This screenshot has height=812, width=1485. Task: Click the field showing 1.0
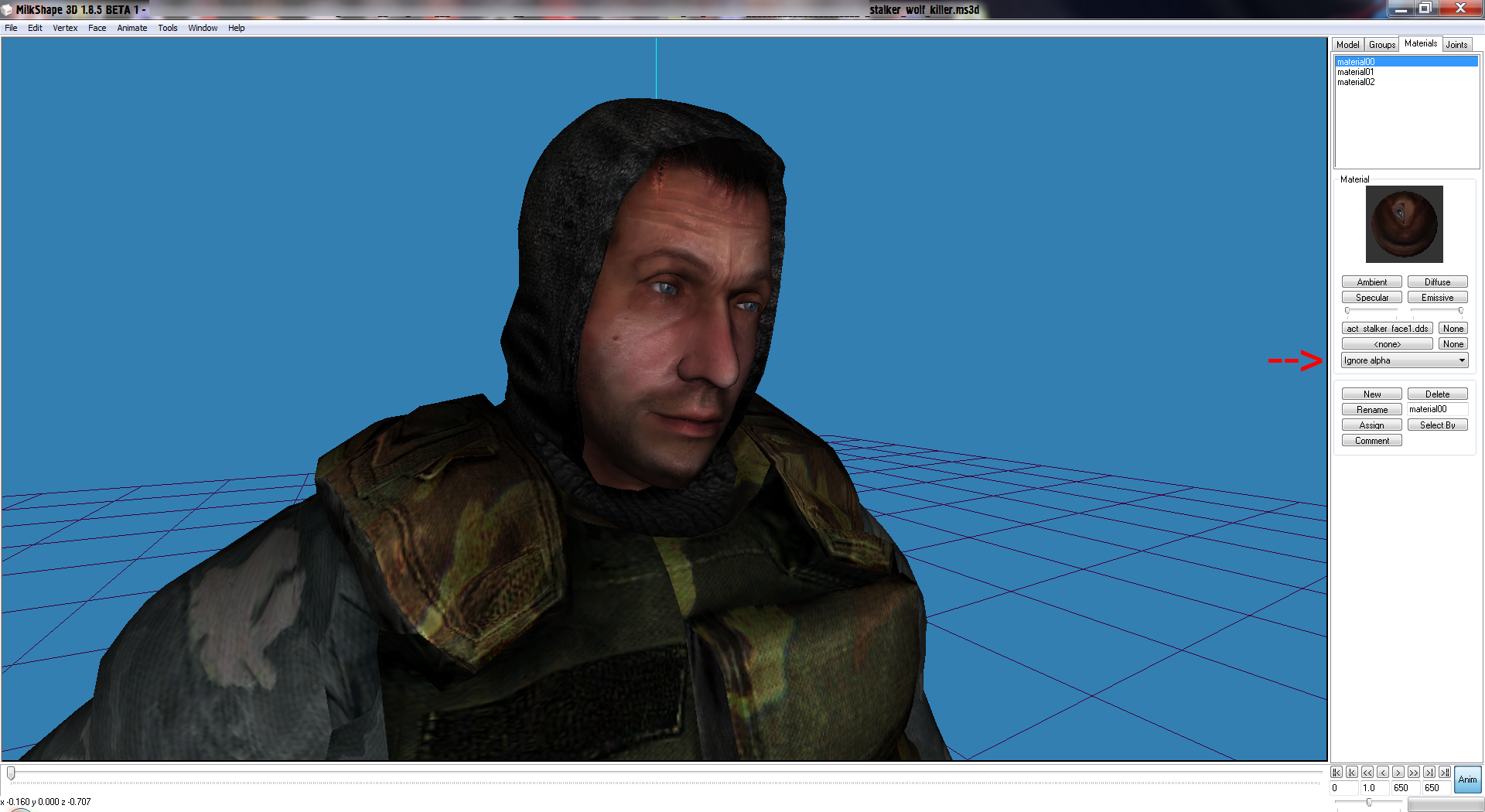pyautogui.click(x=1375, y=788)
